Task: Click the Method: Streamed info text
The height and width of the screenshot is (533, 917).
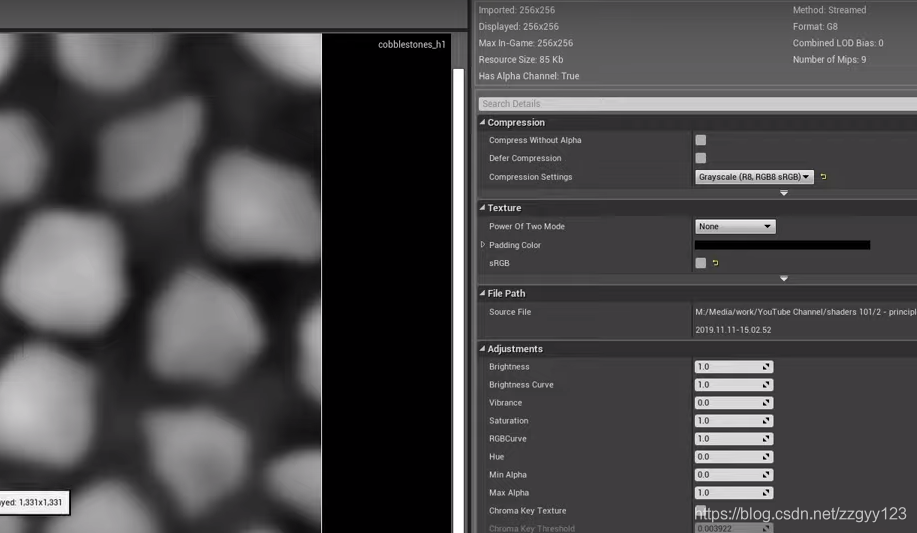Action: point(829,10)
